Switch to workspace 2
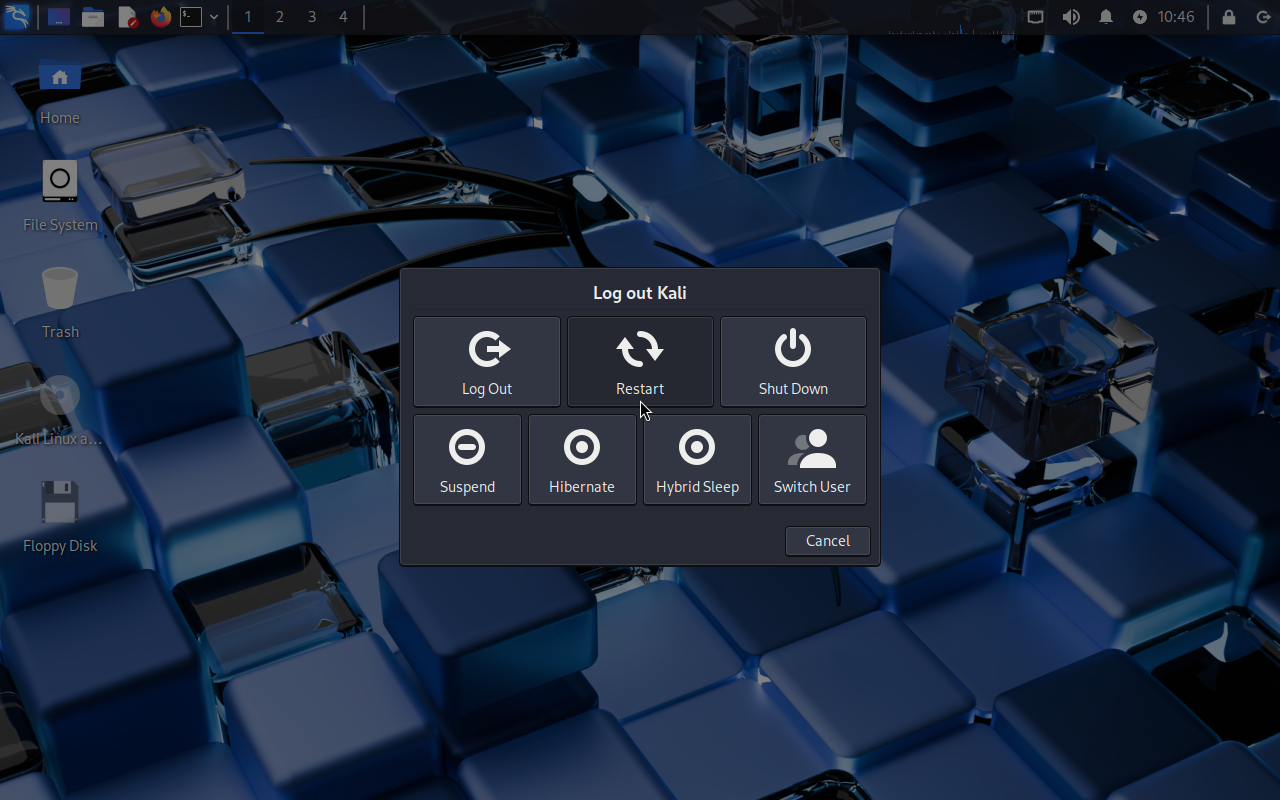The width and height of the screenshot is (1280, 800). coord(279,17)
